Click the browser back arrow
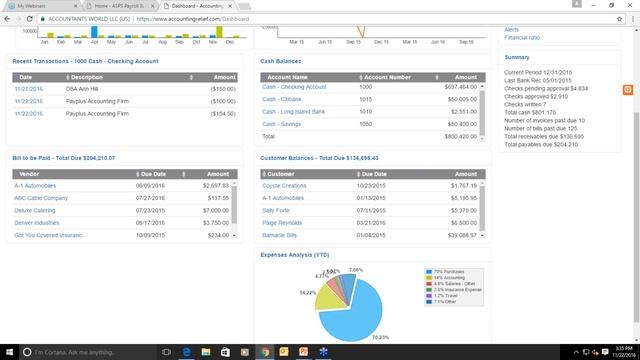The image size is (640, 360). pyautogui.click(x=7, y=19)
